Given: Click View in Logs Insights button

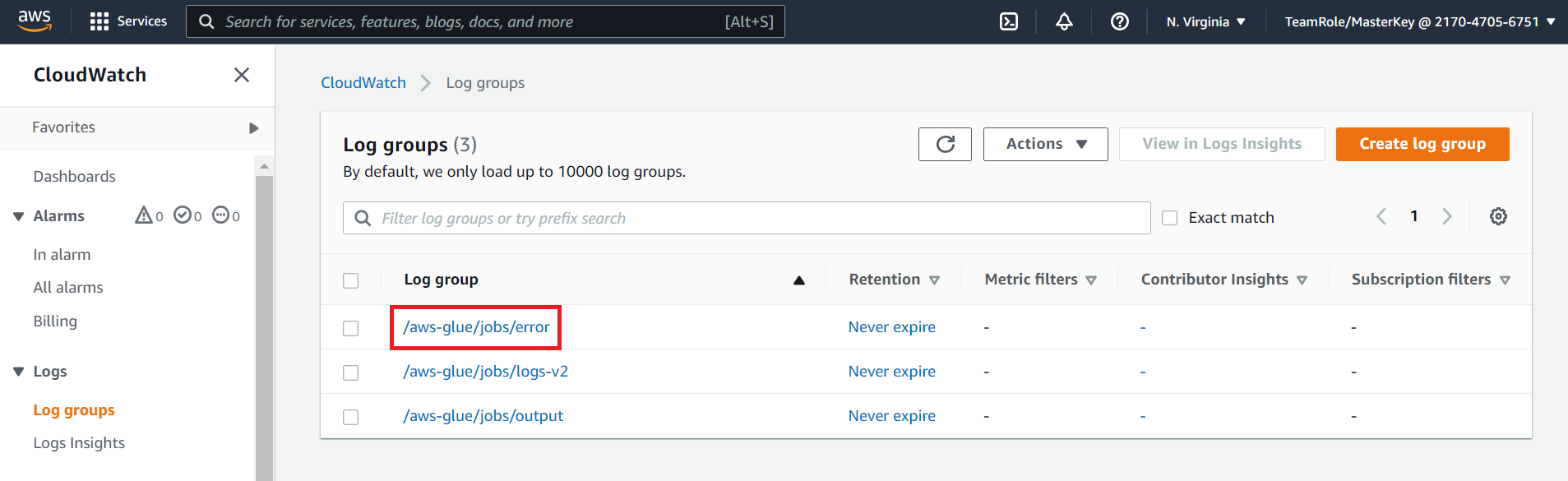Looking at the screenshot, I should coord(1222,144).
